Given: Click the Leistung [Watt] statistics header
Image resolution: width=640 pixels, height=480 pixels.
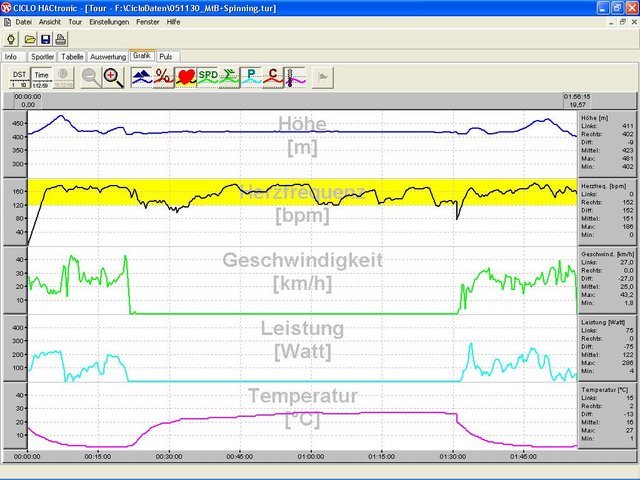Looking at the screenshot, I should [603, 322].
